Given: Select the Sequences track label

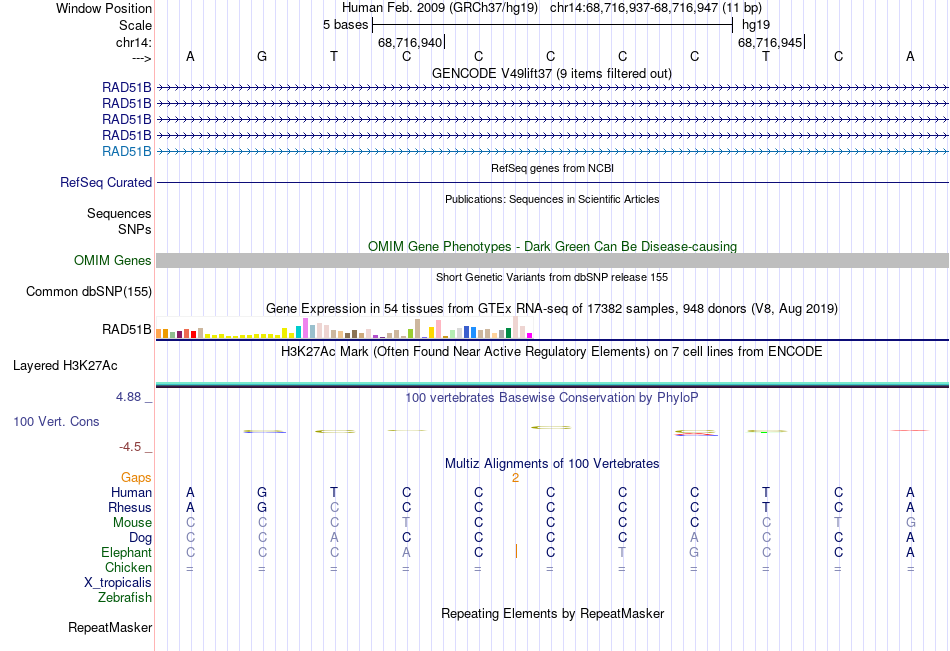Looking at the screenshot, I should tap(119, 213).
